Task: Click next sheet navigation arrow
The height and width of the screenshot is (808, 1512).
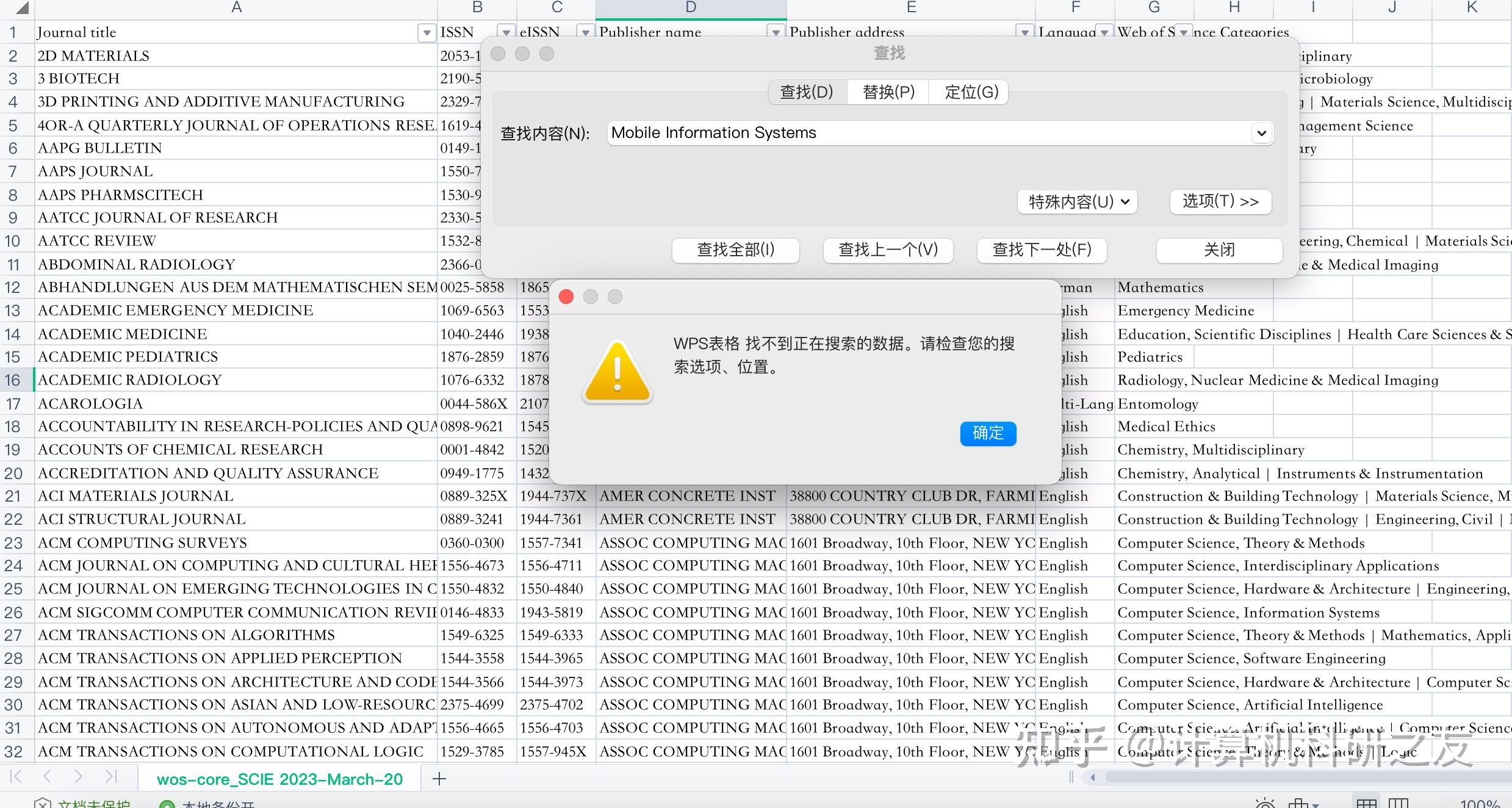Action: click(78, 776)
